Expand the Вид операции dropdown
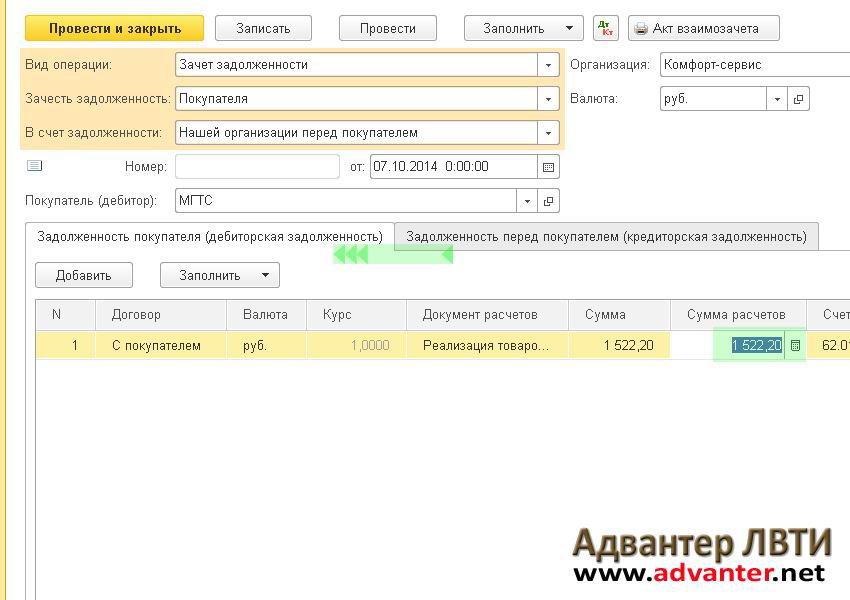The image size is (850, 600). click(x=548, y=65)
